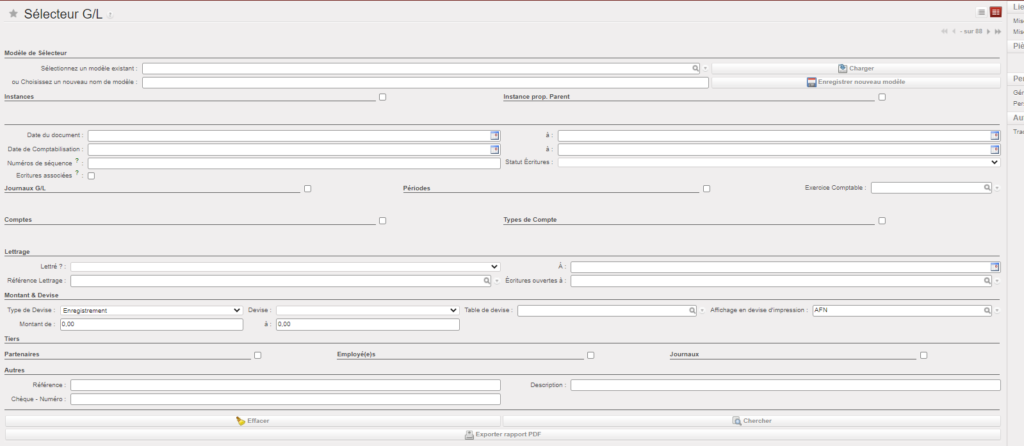Switch to form view icon

pos(995,12)
